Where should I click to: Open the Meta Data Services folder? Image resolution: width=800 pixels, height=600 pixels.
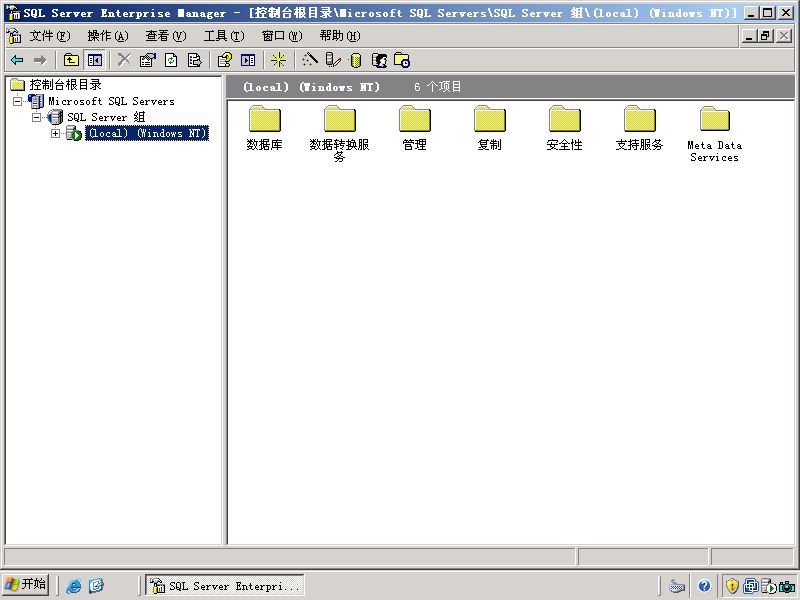[714, 134]
